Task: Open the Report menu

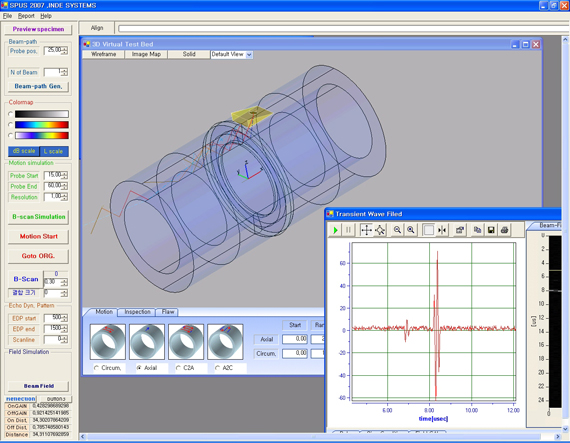Action: (26, 16)
